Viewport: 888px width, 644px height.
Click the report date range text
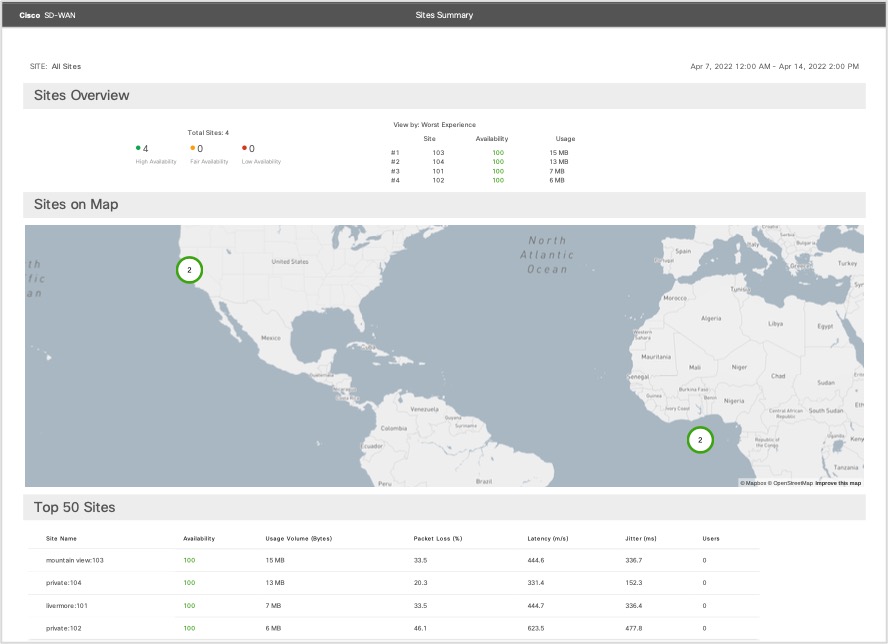tap(774, 66)
